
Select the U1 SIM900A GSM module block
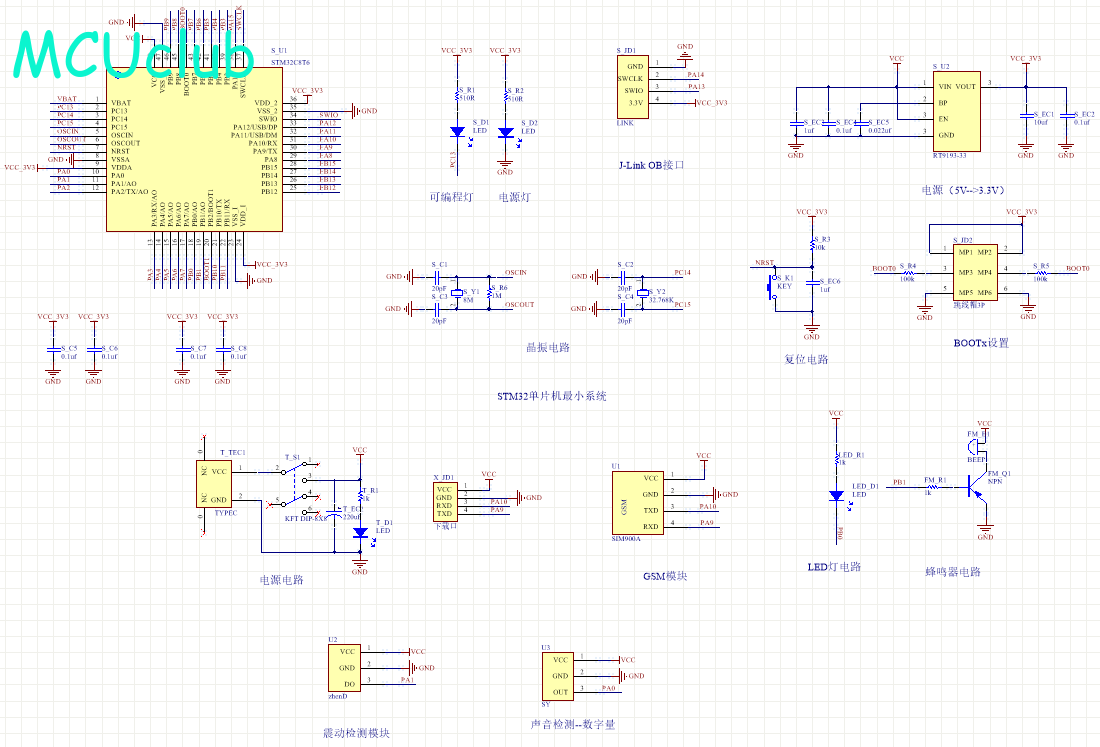638,503
